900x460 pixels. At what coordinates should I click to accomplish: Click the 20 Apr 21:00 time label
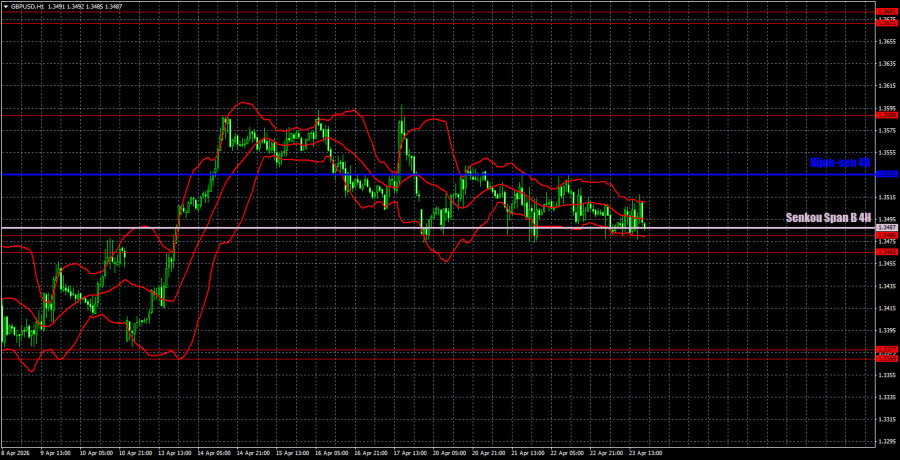point(489,453)
